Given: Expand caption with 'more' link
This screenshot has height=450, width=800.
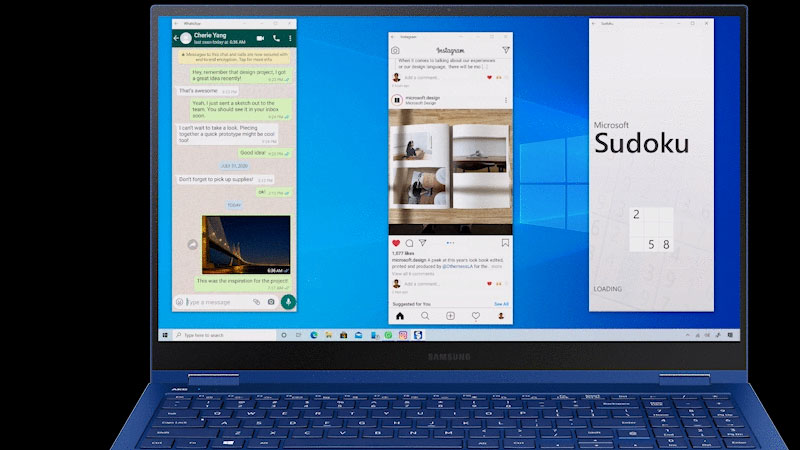Looking at the screenshot, I should point(496,266).
